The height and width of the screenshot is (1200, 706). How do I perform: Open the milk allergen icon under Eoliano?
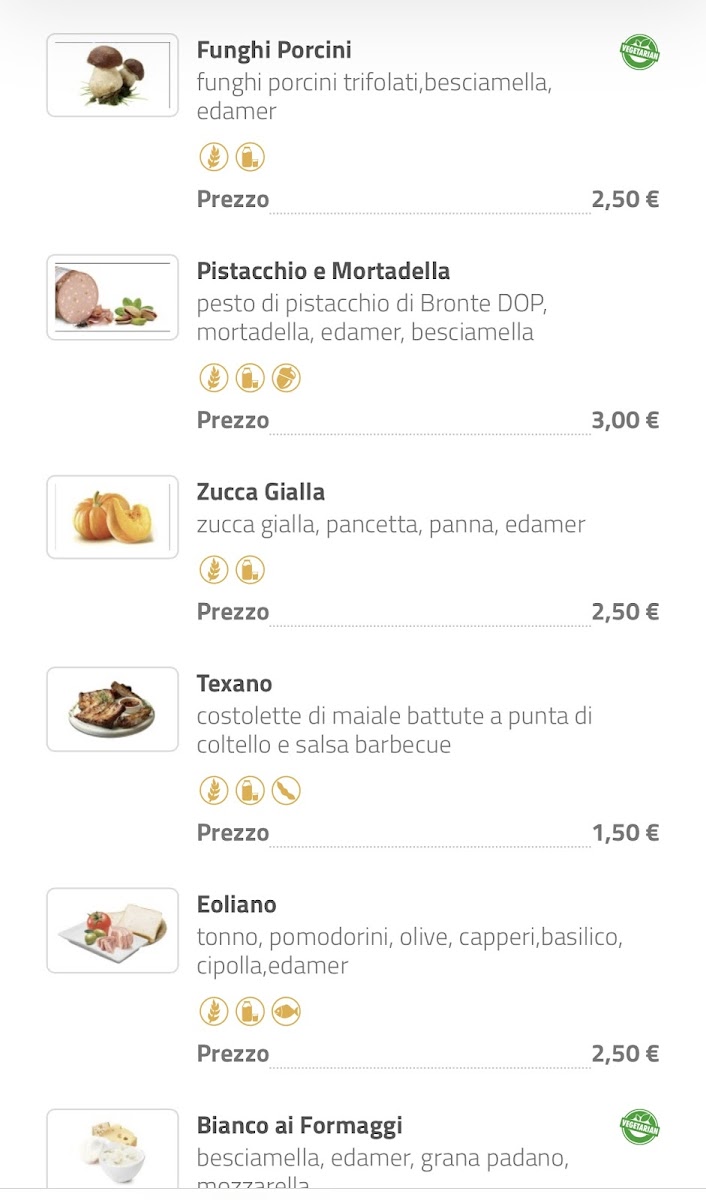coord(251,1011)
